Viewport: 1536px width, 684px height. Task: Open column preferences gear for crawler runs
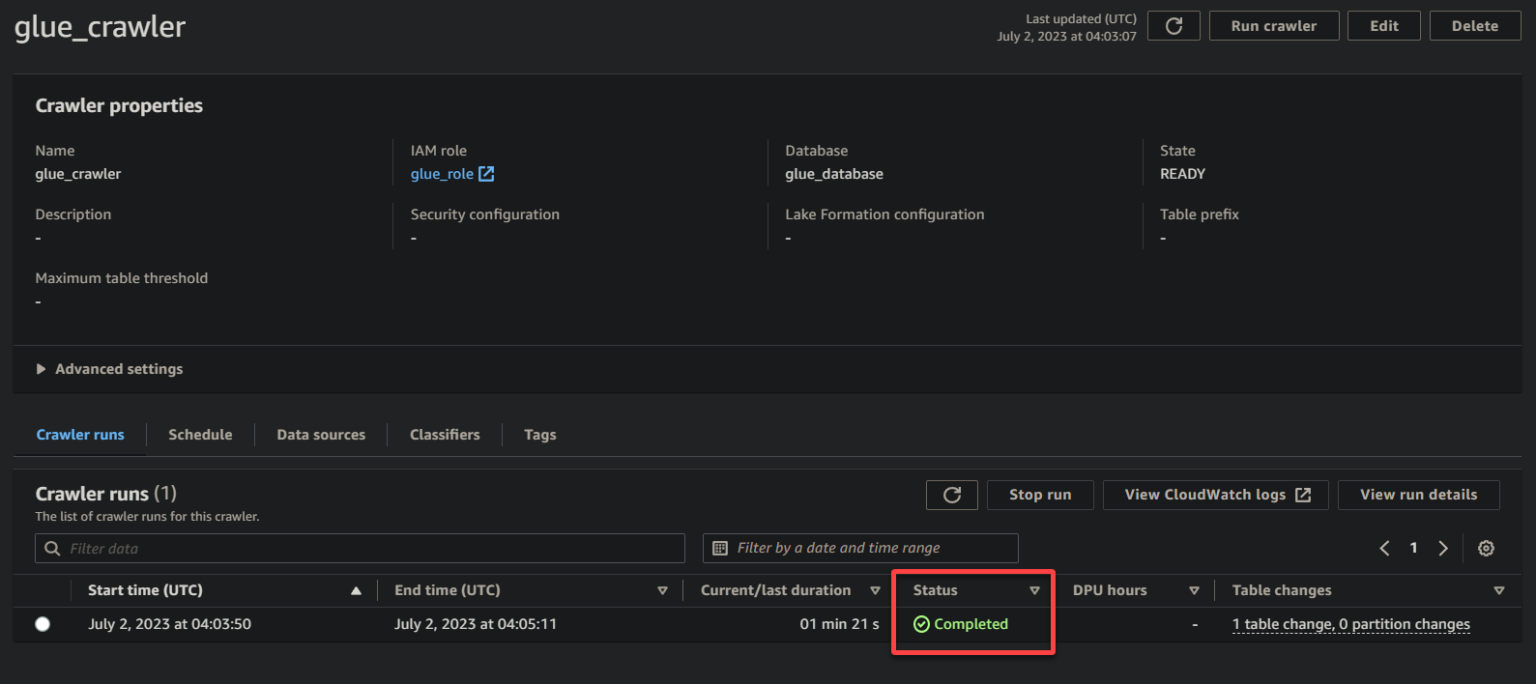[x=1486, y=548]
